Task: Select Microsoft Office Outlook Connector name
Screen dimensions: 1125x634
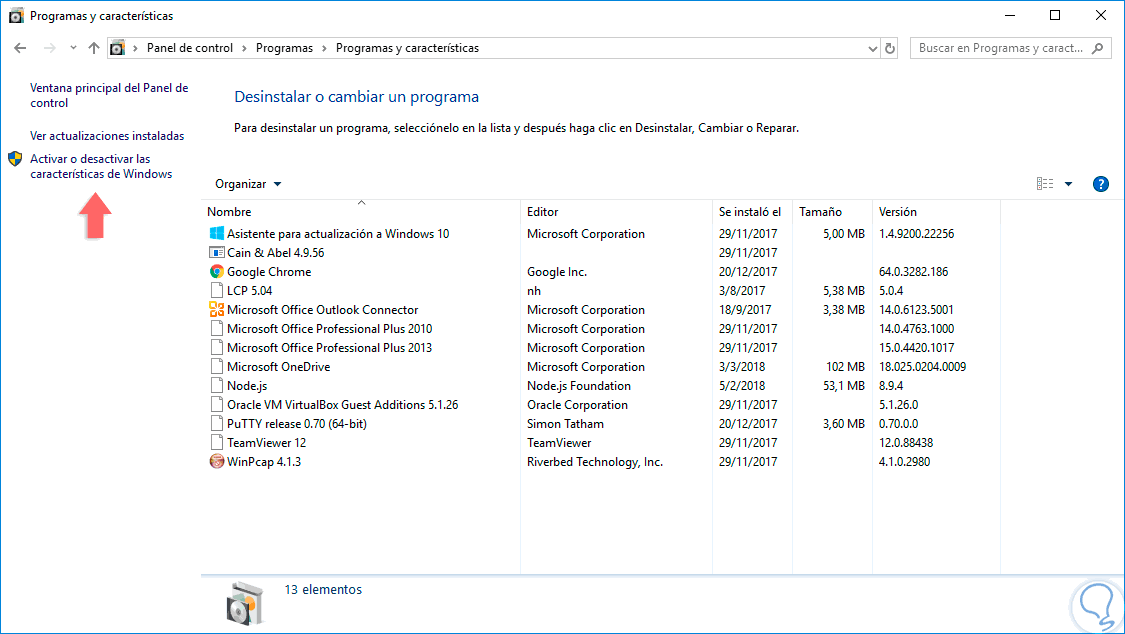Action: (322, 310)
